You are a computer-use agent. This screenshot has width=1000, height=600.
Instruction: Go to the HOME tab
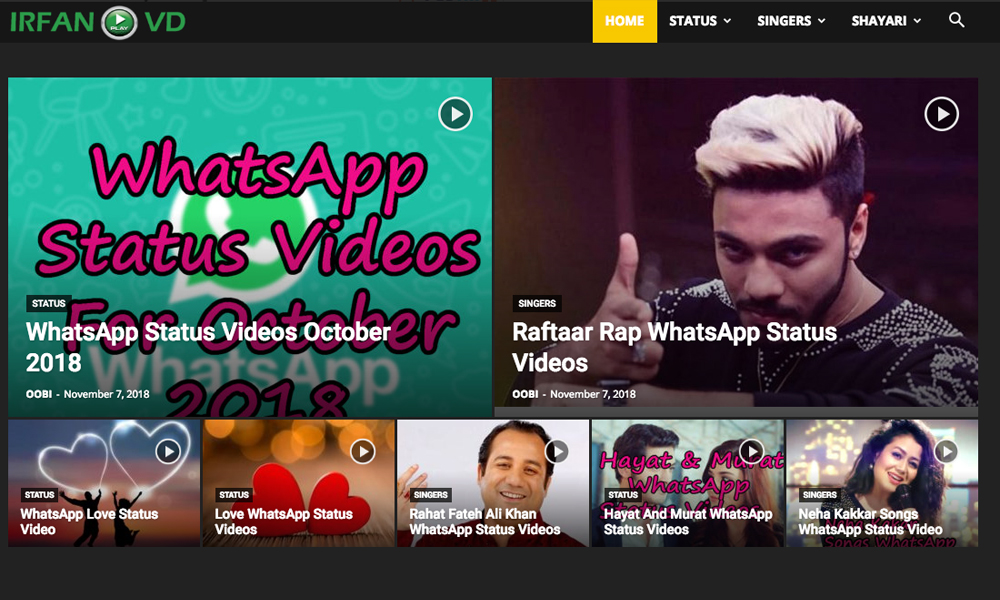tap(624, 21)
